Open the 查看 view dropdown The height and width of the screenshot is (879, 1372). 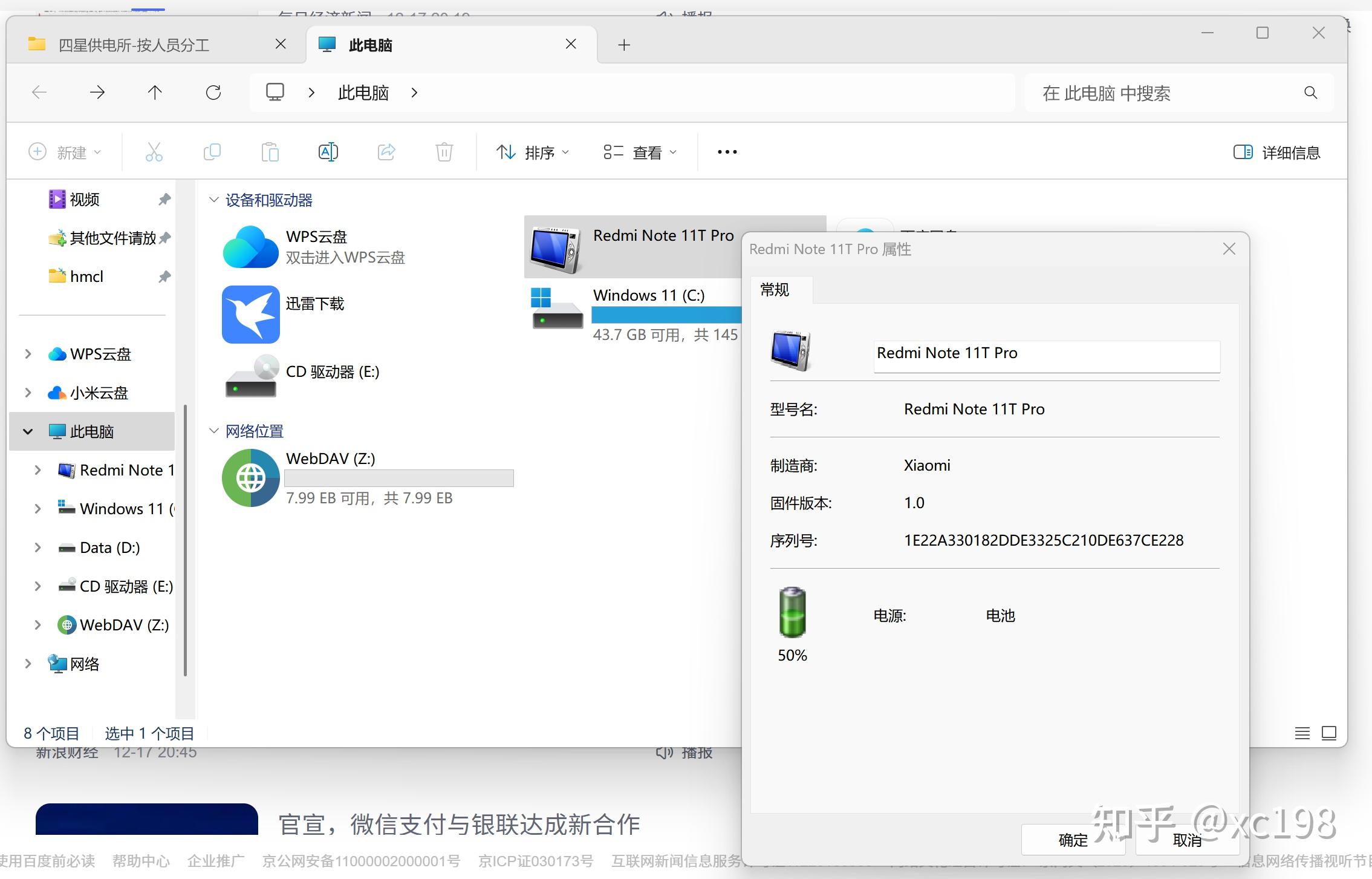click(x=640, y=152)
